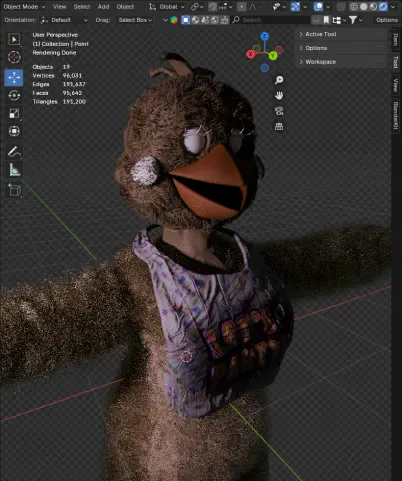
Task: Open the shading options dropdown arrow
Action: click(x=393, y=7)
